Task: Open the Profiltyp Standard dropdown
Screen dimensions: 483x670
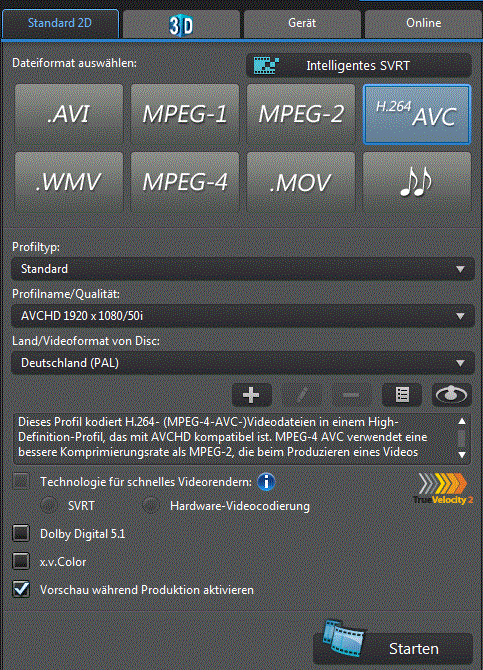Action: pyautogui.click(x=243, y=269)
